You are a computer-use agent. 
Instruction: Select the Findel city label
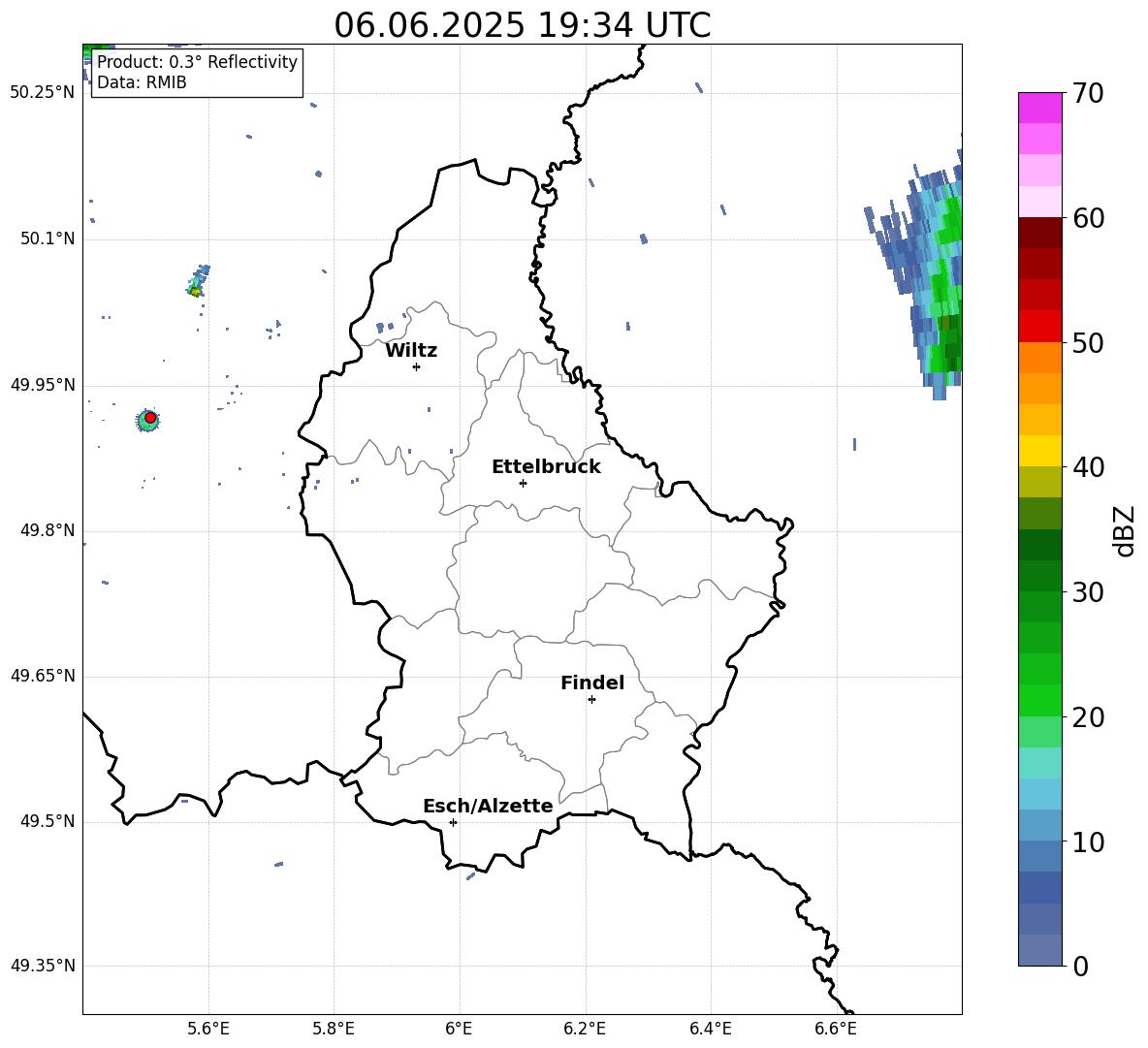[592, 683]
